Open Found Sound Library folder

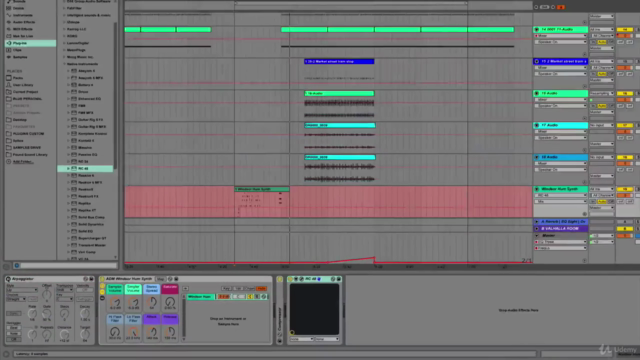click(30, 154)
